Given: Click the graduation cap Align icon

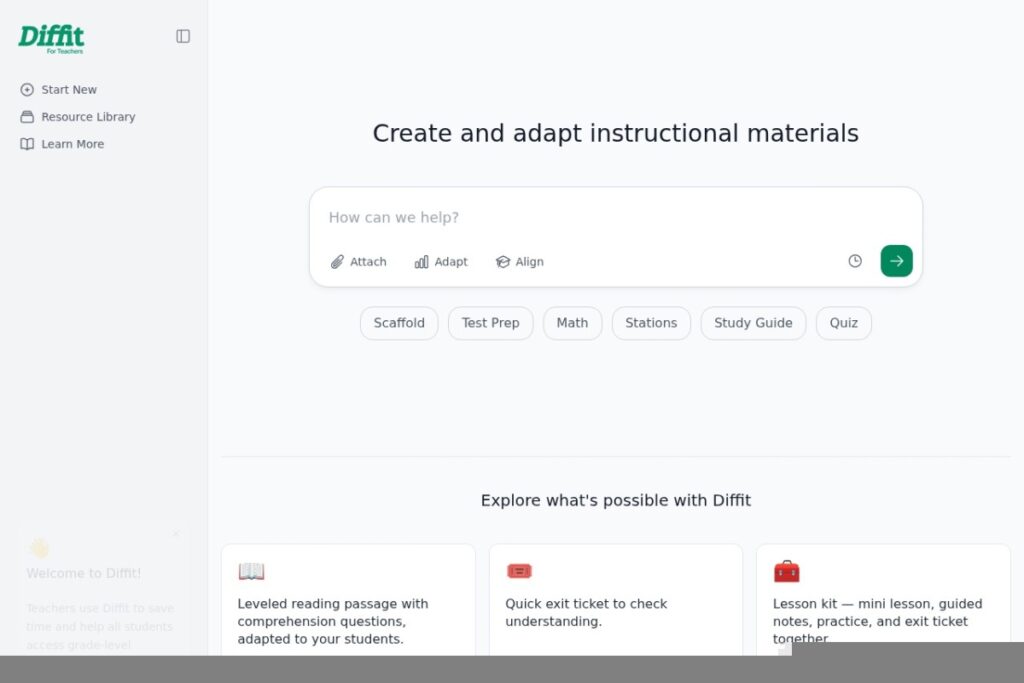Looking at the screenshot, I should click(x=502, y=262).
